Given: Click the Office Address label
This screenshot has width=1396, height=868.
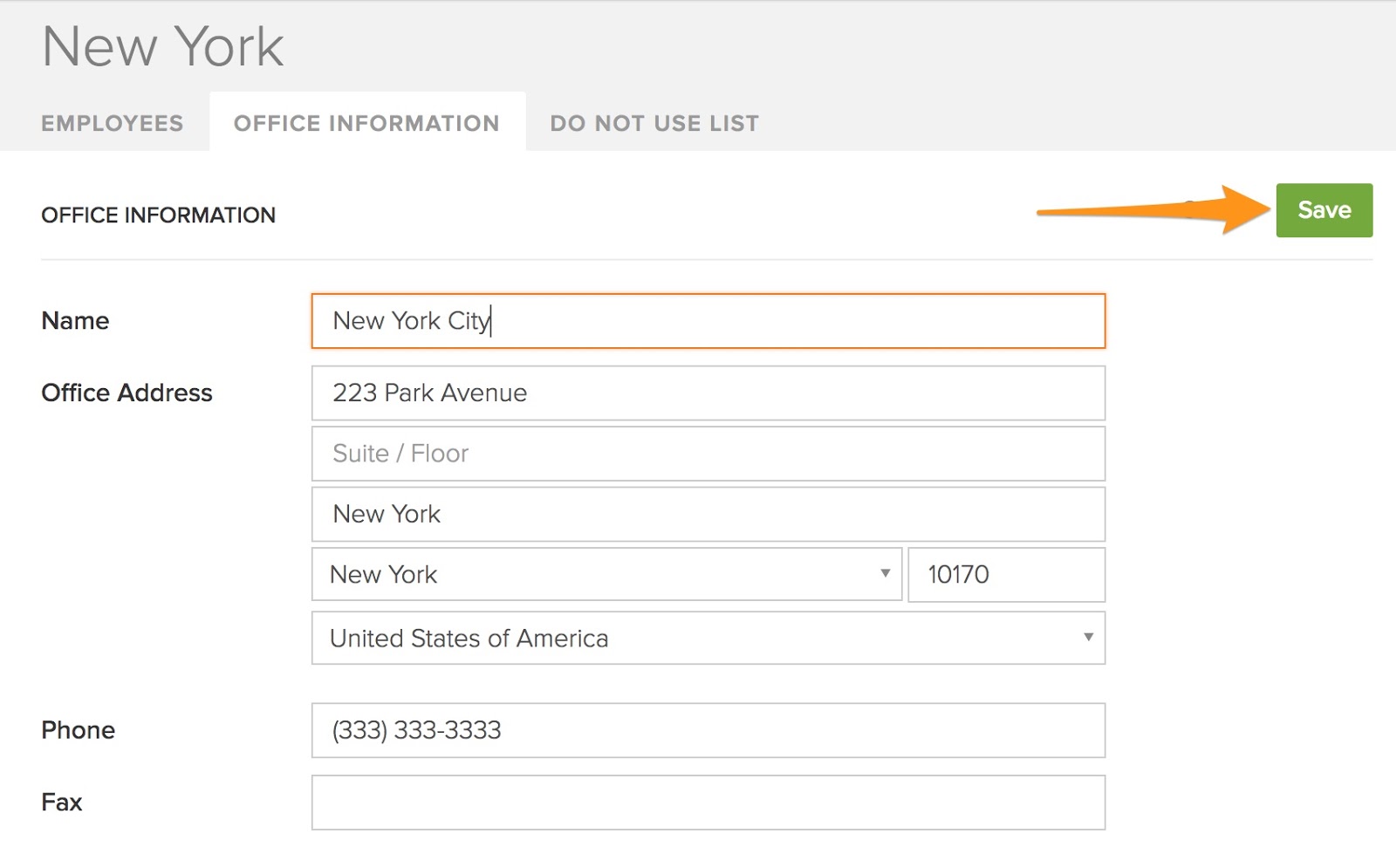Looking at the screenshot, I should [x=127, y=393].
